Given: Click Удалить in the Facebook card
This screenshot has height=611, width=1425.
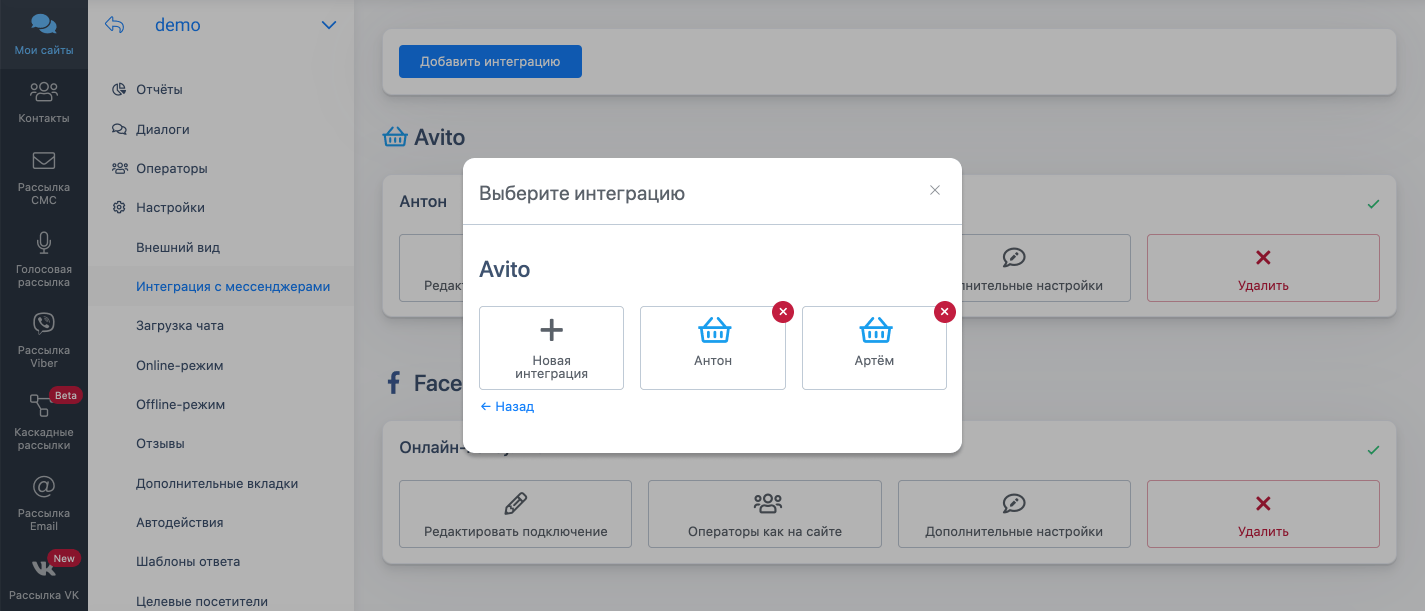Looking at the screenshot, I should (x=1263, y=514).
